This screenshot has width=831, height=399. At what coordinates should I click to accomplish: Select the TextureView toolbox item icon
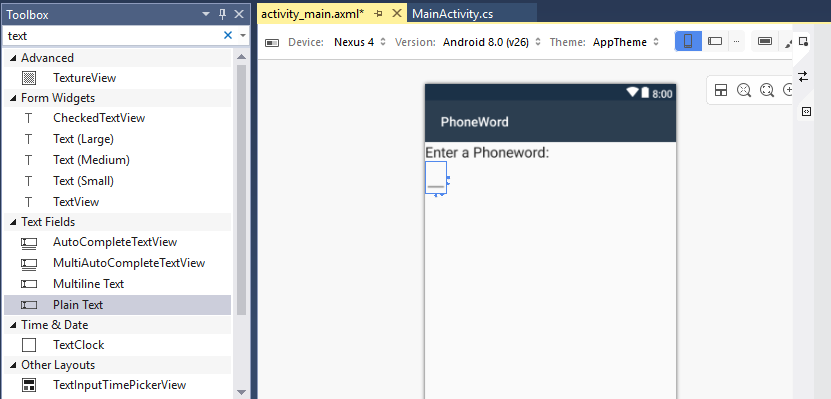pyautogui.click(x=29, y=78)
